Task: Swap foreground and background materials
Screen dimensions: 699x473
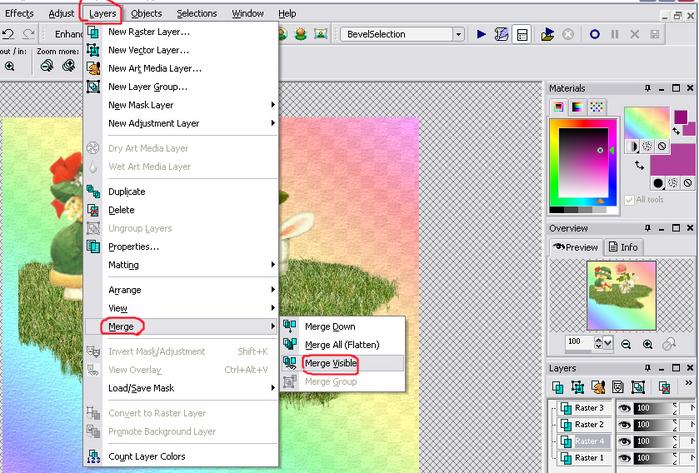Action: click(639, 165)
